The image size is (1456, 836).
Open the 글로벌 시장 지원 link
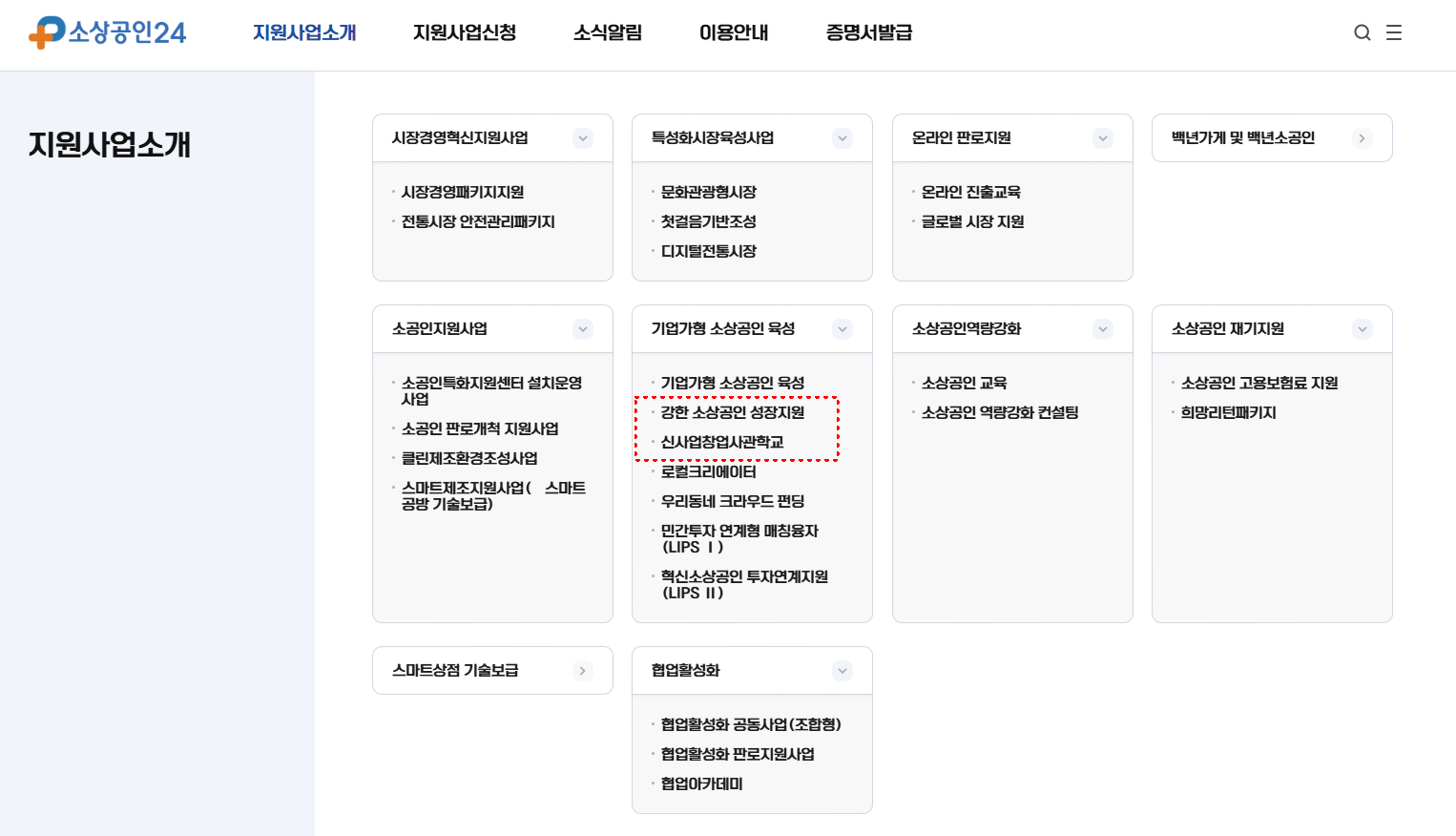click(972, 221)
